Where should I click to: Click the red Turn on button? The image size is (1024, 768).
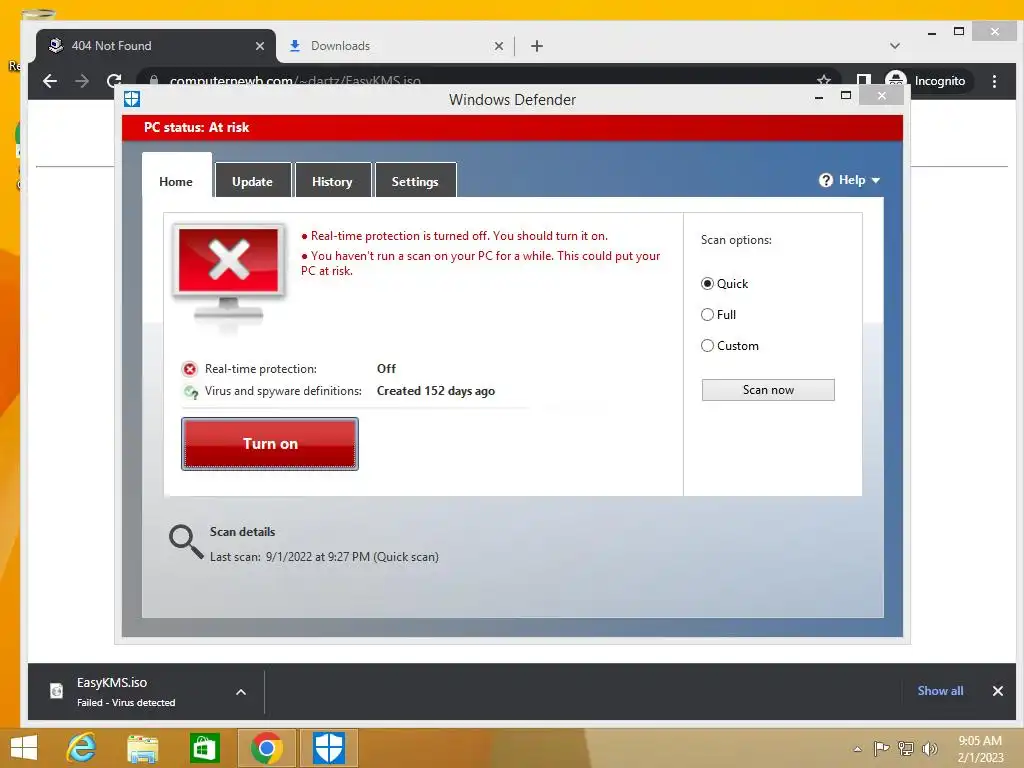[270, 444]
